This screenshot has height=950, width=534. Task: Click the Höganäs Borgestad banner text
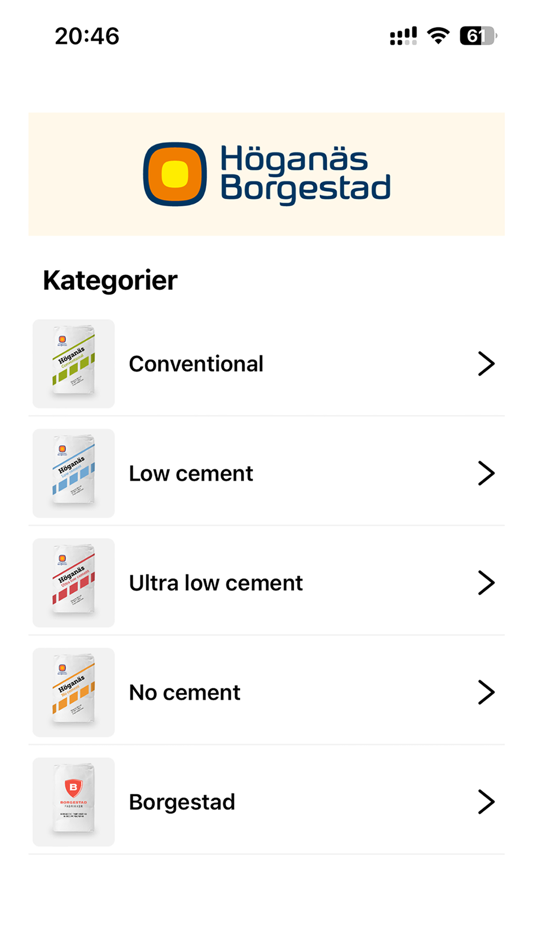click(305, 174)
